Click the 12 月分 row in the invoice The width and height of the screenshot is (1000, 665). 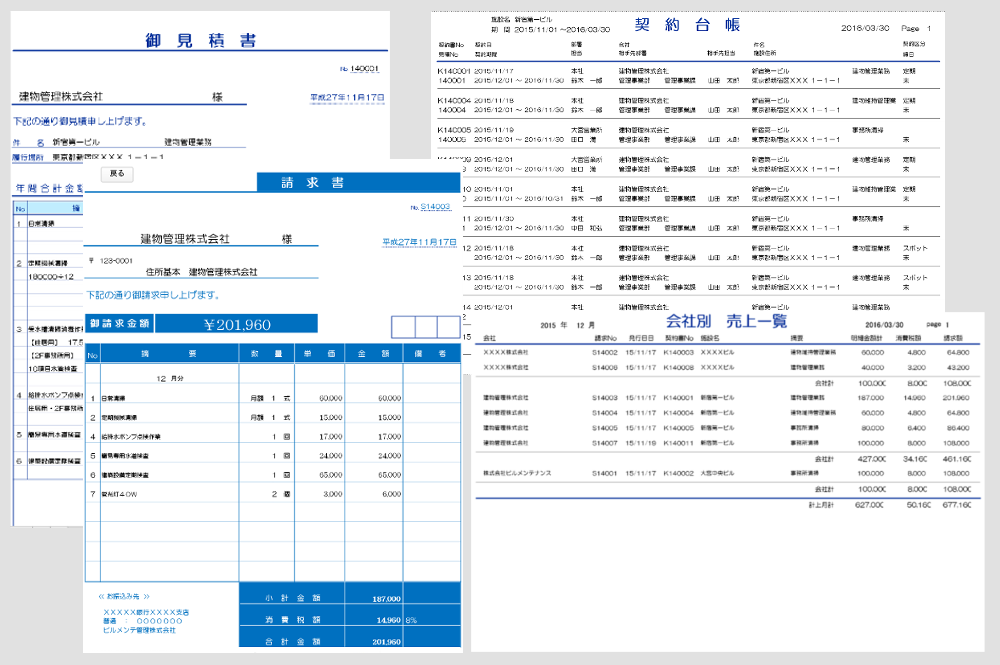170,379
